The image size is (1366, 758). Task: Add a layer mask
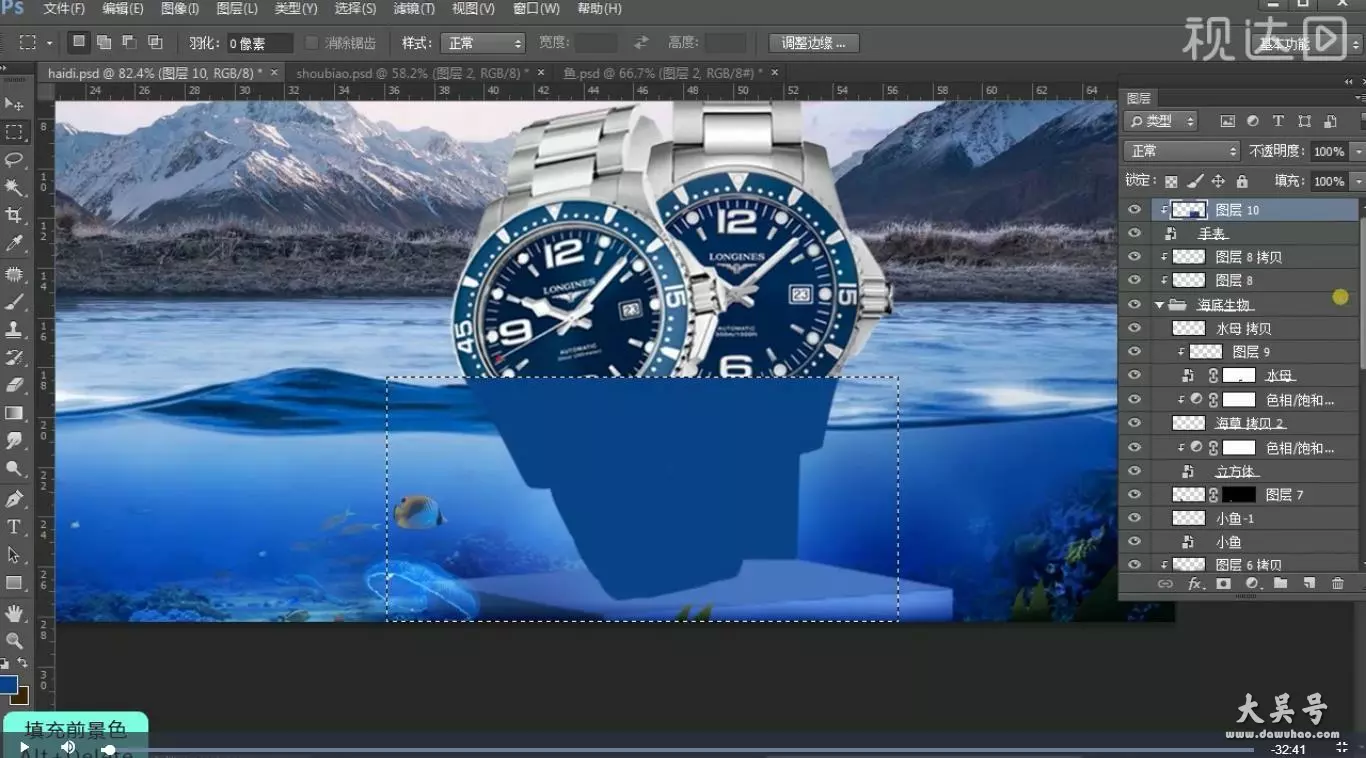point(1223,584)
